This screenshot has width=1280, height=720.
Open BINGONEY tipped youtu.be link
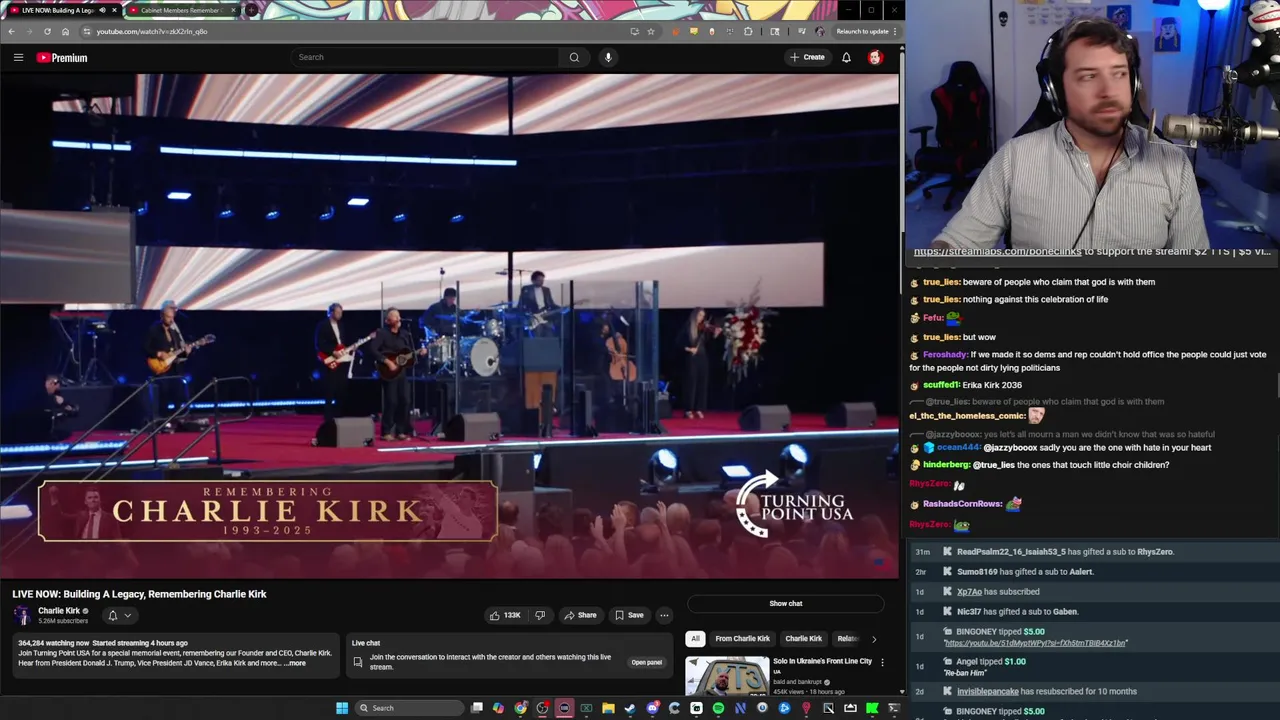tap(1035, 643)
